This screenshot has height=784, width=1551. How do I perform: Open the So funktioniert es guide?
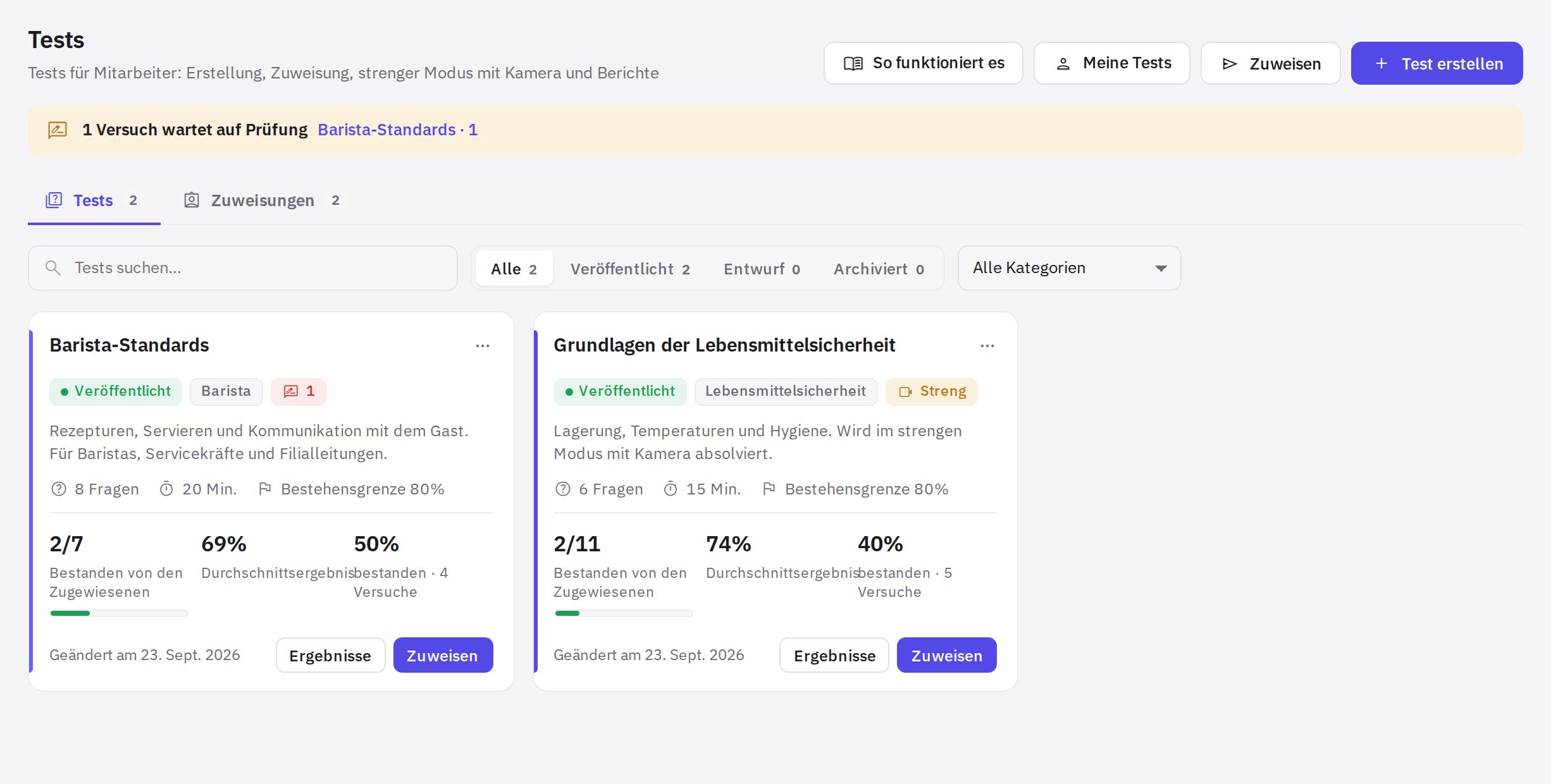(923, 63)
